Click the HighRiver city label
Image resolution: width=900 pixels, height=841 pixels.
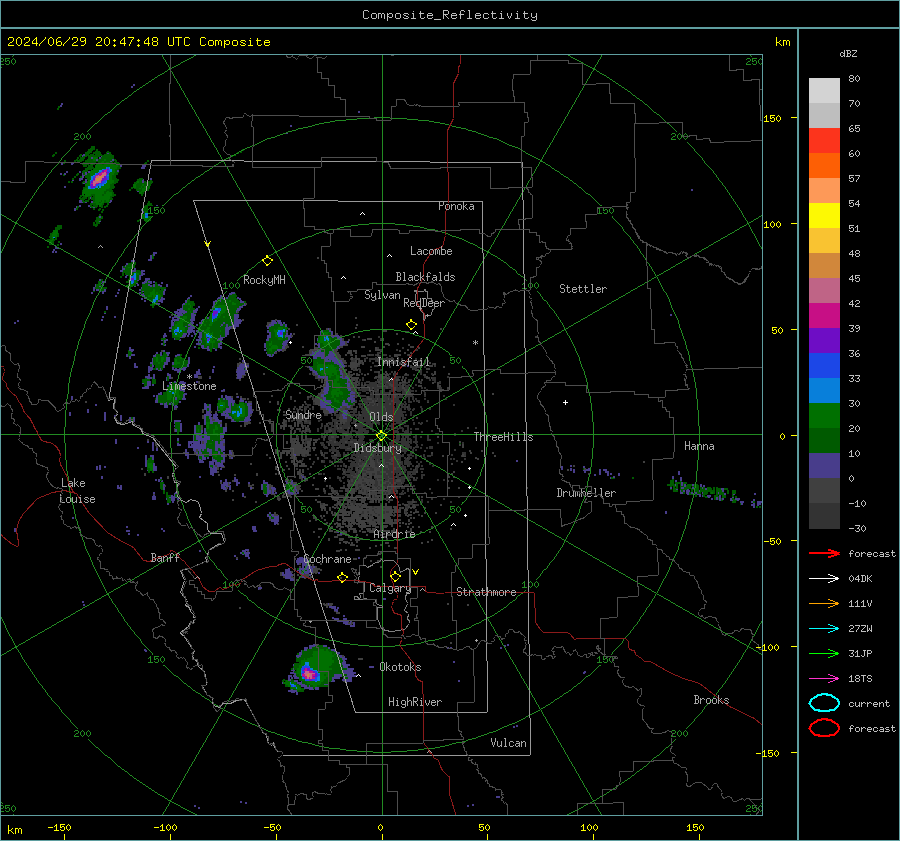coord(415,702)
